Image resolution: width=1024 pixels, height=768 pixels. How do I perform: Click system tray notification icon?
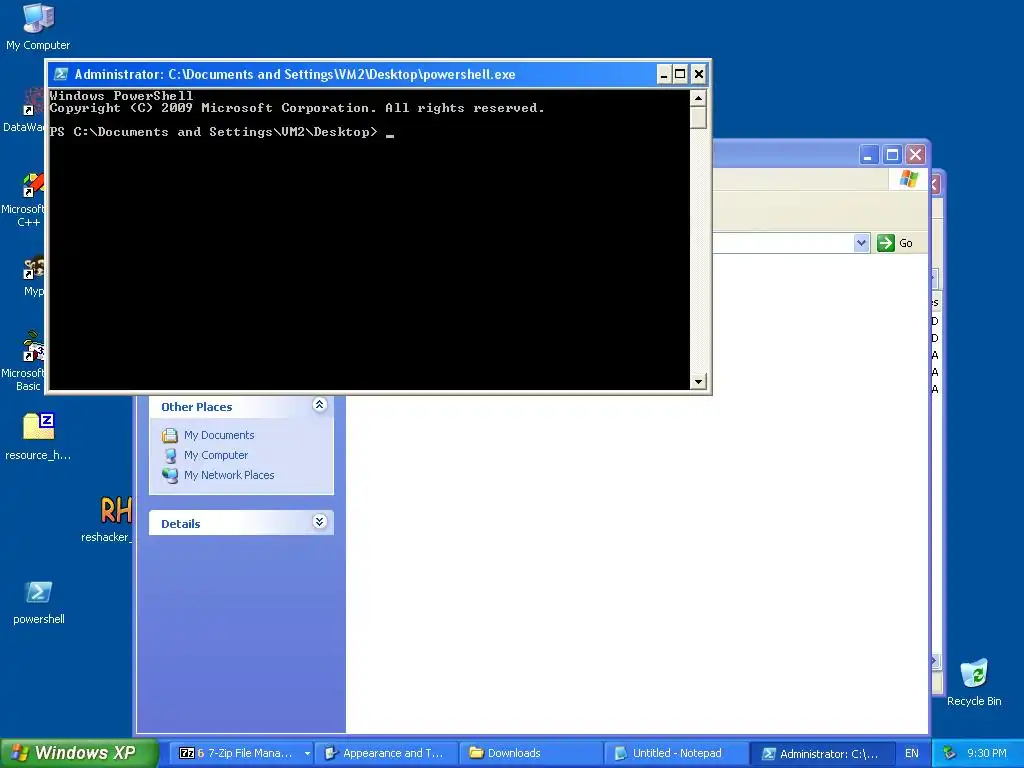pos(950,753)
